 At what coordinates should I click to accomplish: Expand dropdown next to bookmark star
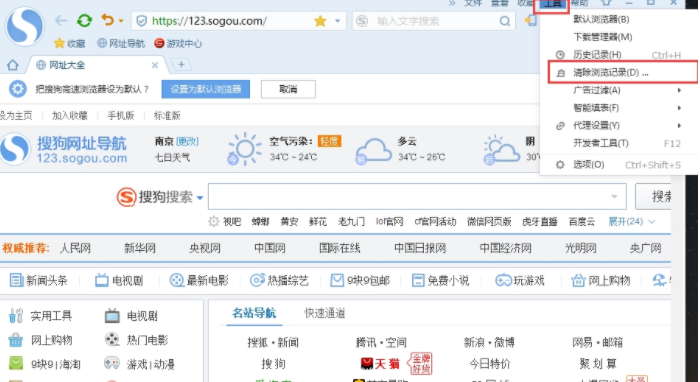tap(338, 21)
